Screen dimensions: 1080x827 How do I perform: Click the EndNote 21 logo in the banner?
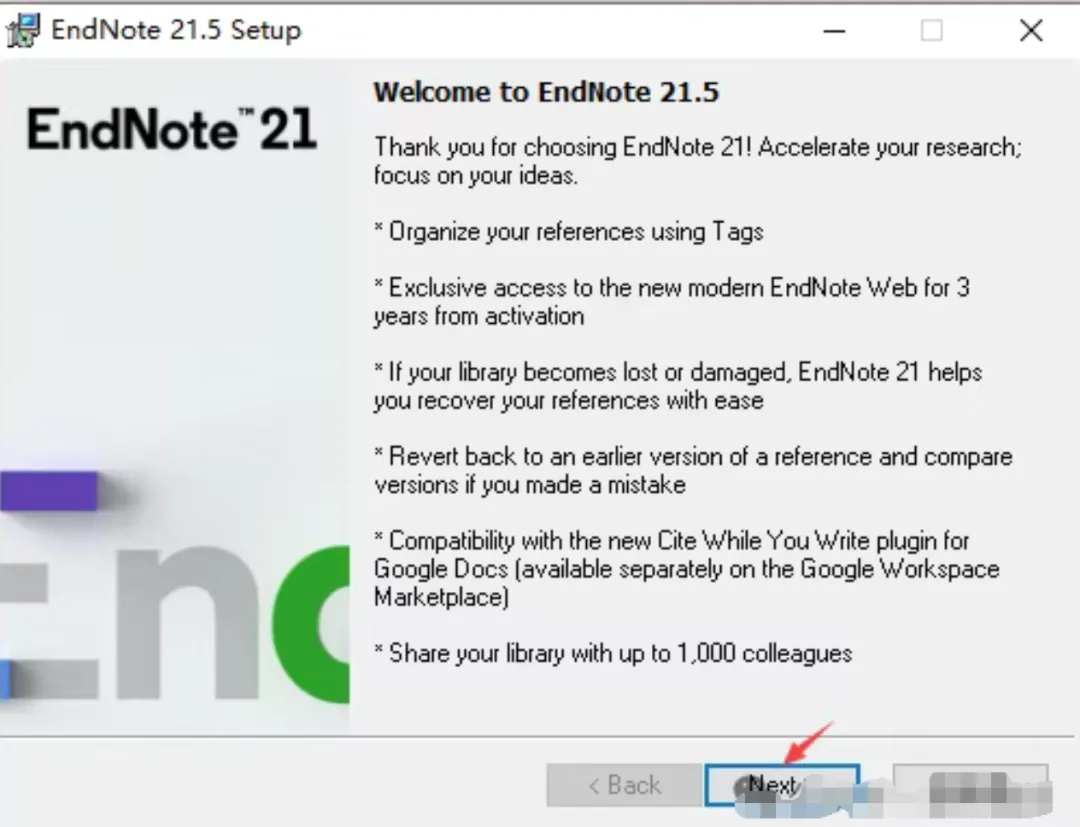point(172,129)
